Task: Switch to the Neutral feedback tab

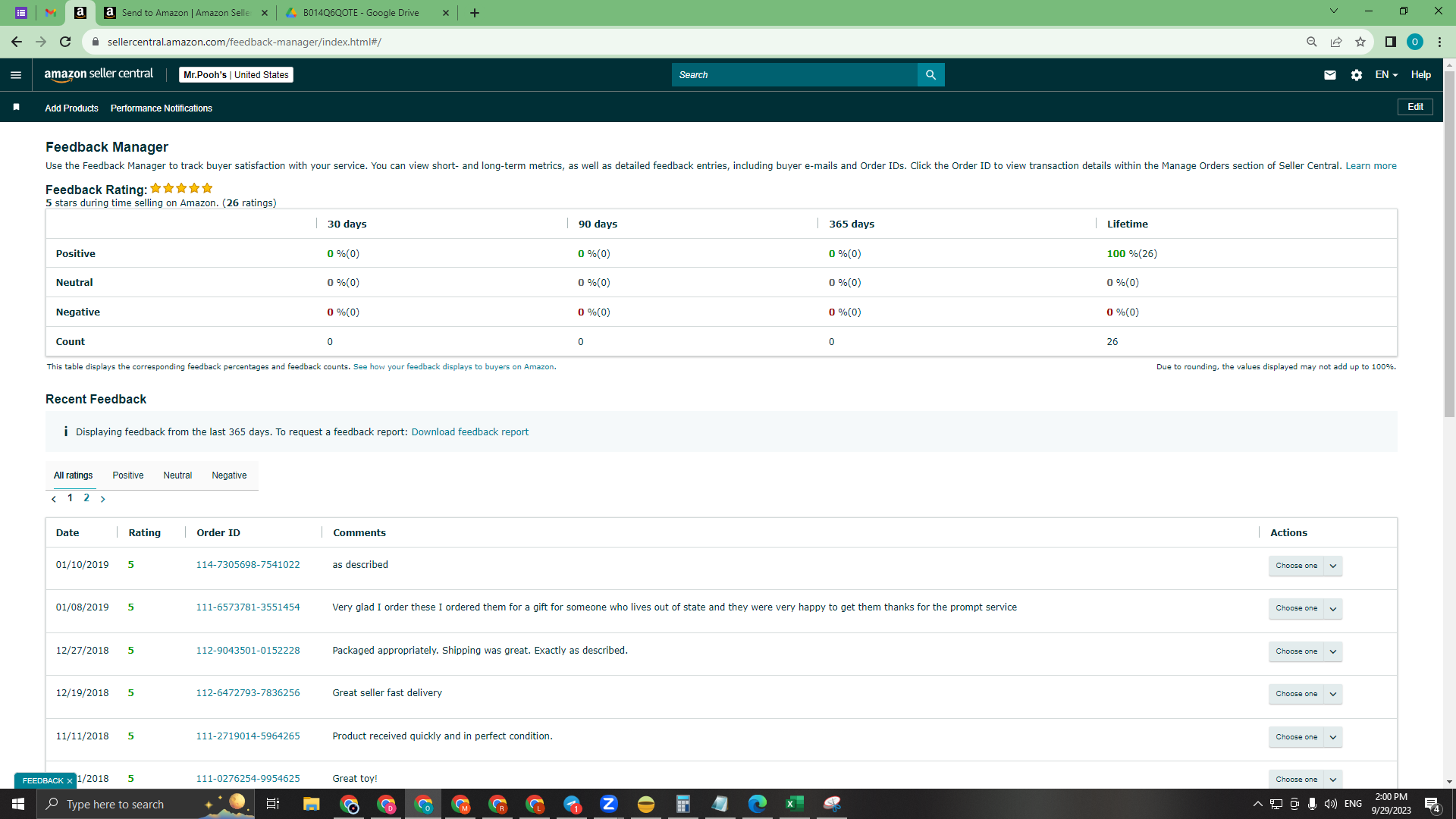Action: point(177,475)
